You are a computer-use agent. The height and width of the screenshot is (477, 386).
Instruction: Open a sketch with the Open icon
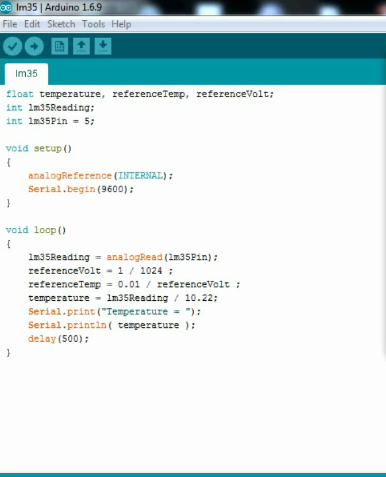[x=81, y=46]
